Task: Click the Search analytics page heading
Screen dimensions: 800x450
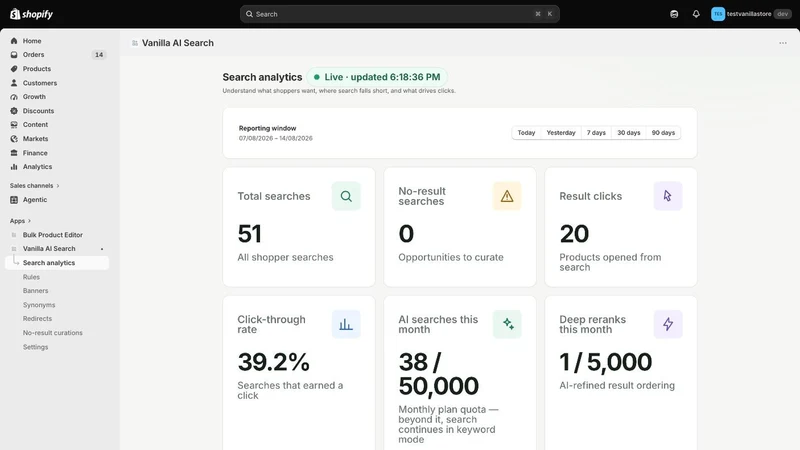Action: 262,77
